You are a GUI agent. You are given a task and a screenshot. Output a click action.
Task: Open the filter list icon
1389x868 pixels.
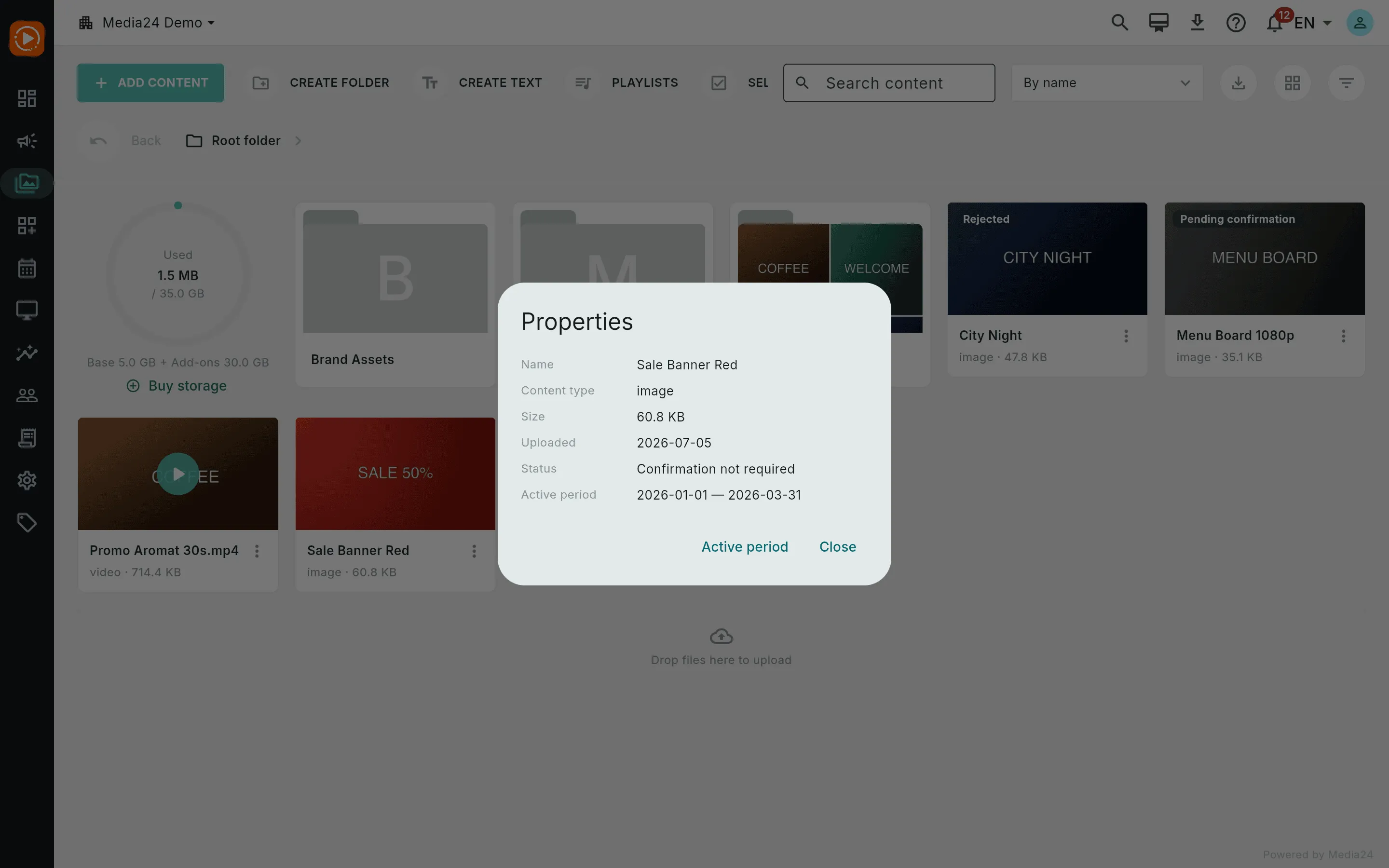[x=1346, y=82]
